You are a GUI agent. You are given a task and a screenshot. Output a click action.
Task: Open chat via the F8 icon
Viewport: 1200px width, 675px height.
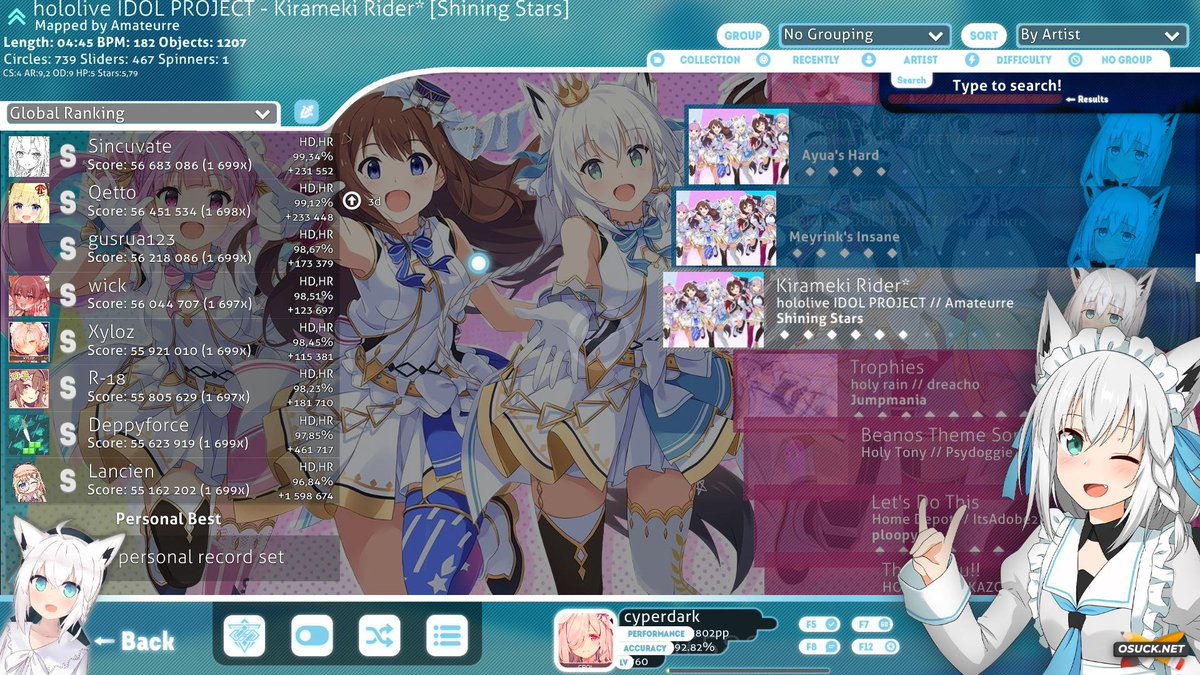(x=821, y=647)
